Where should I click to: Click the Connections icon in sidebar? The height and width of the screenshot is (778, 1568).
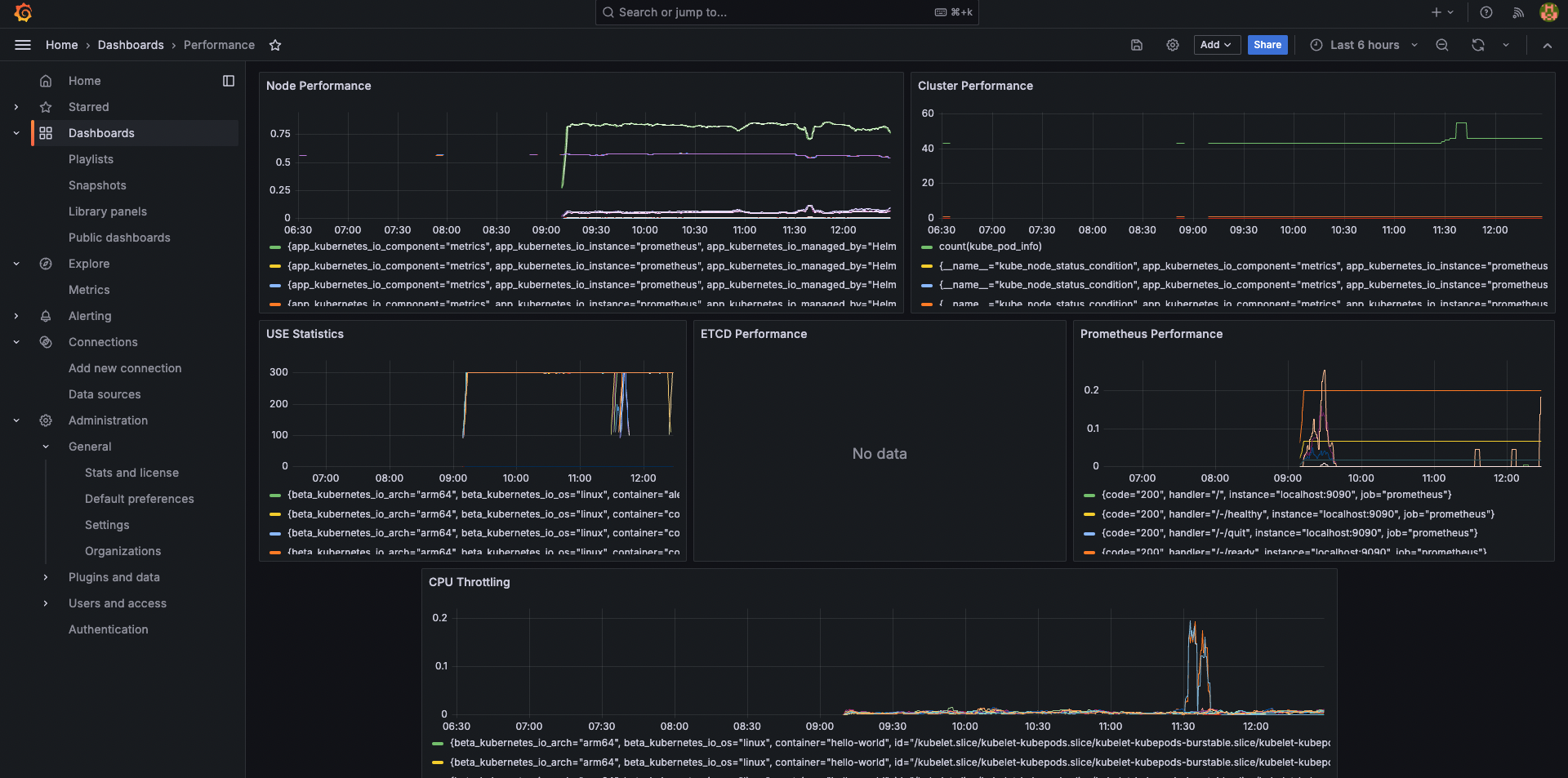tap(46, 342)
